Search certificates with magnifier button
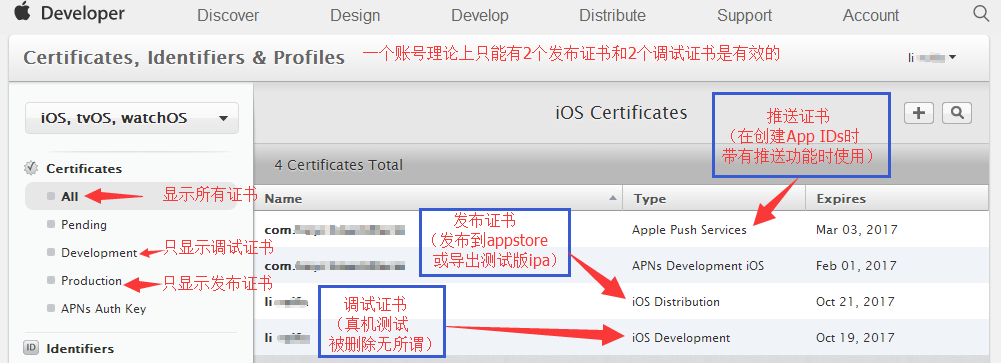1001x363 pixels. [956, 113]
